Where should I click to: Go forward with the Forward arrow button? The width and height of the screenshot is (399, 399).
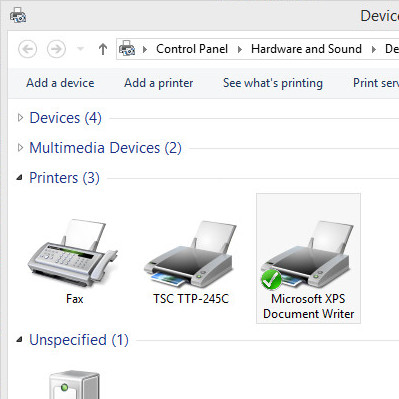coord(56,49)
